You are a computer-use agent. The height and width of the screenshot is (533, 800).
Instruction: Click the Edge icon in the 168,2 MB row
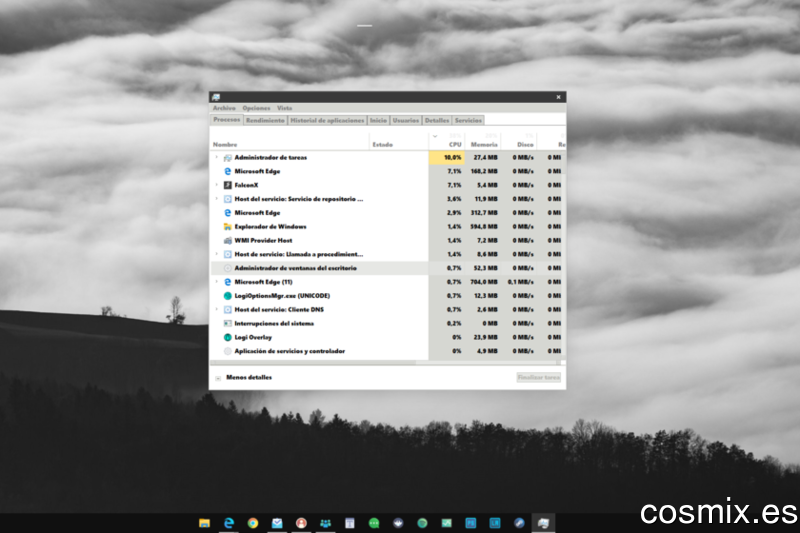pyautogui.click(x=228, y=172)
